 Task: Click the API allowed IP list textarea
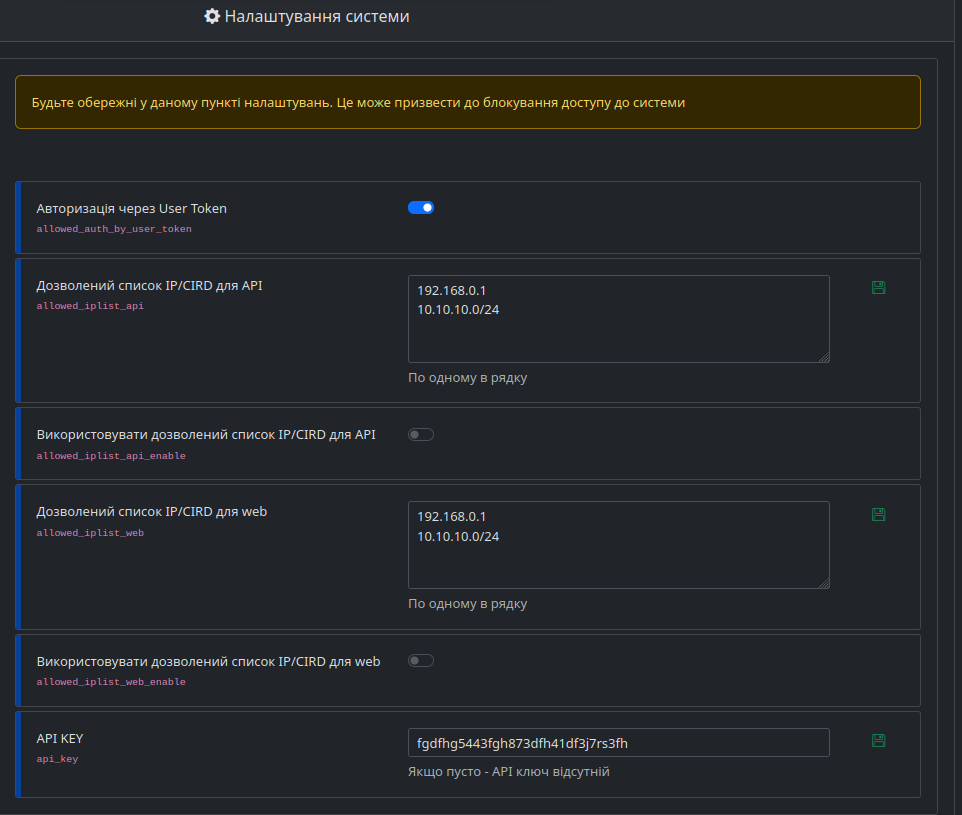click(618, 319)
